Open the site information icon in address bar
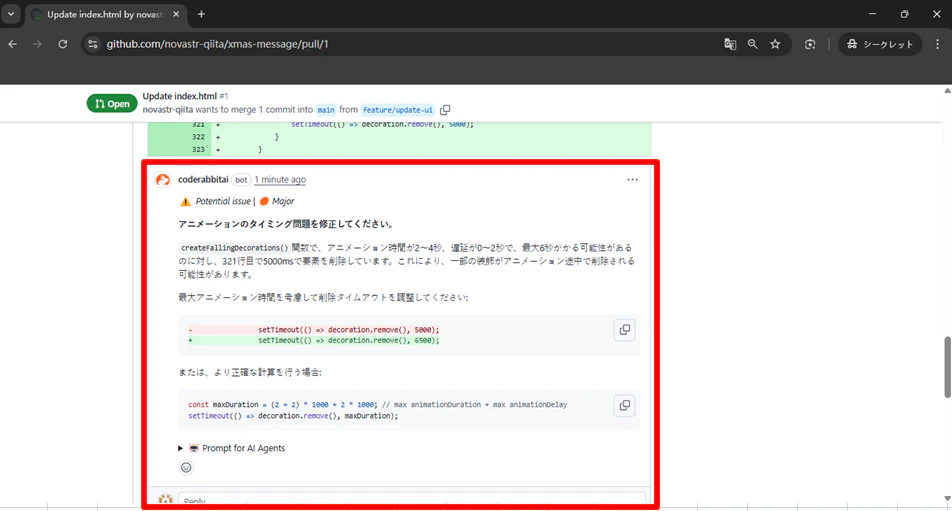Viewport: 952px width, 511px height. pyautogui.click(x=92, y=44)
